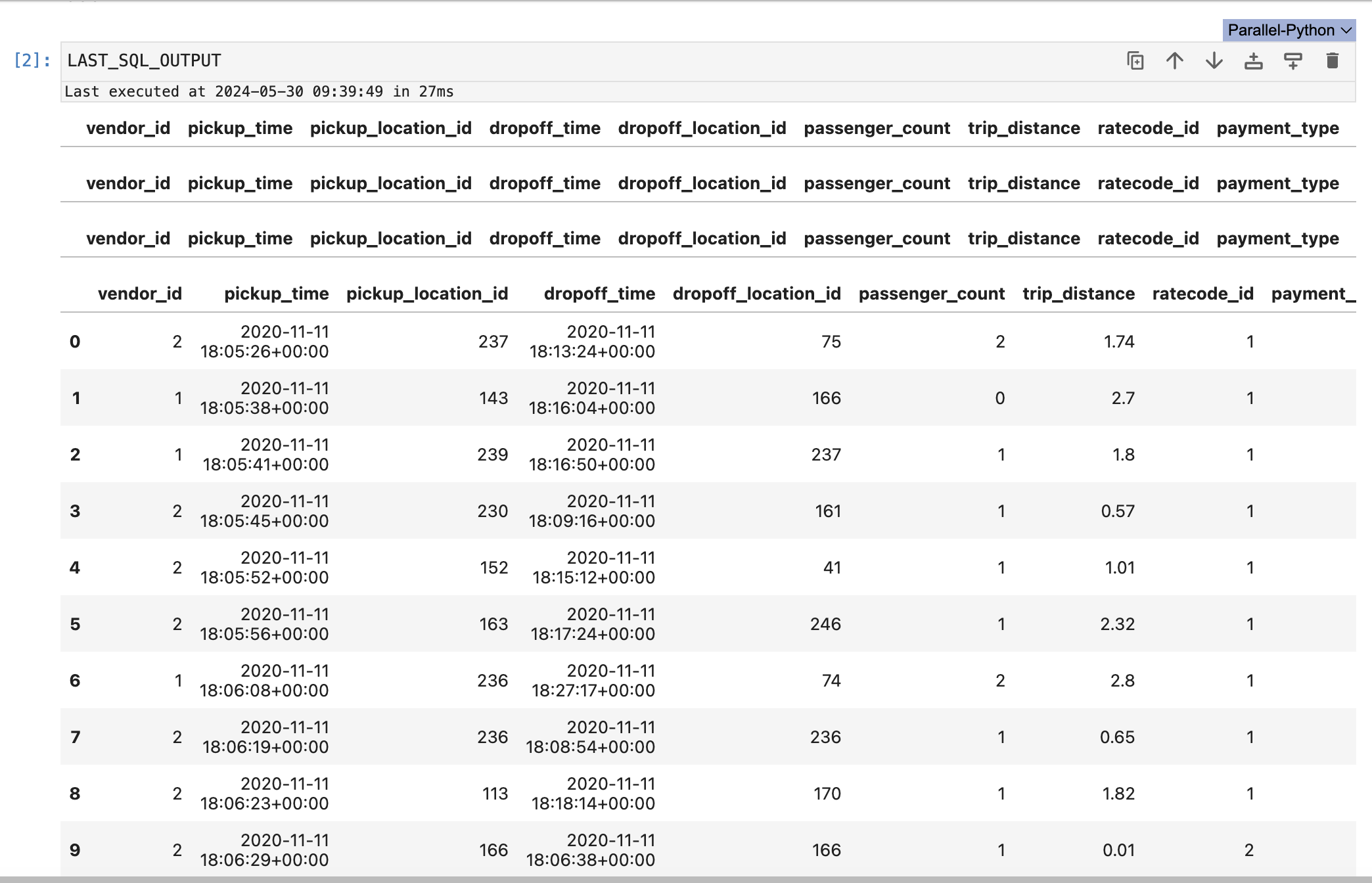
Task: Click dropoff time 18:13:24+00:00
Action: pyautogui.click(x=592, y=351)
